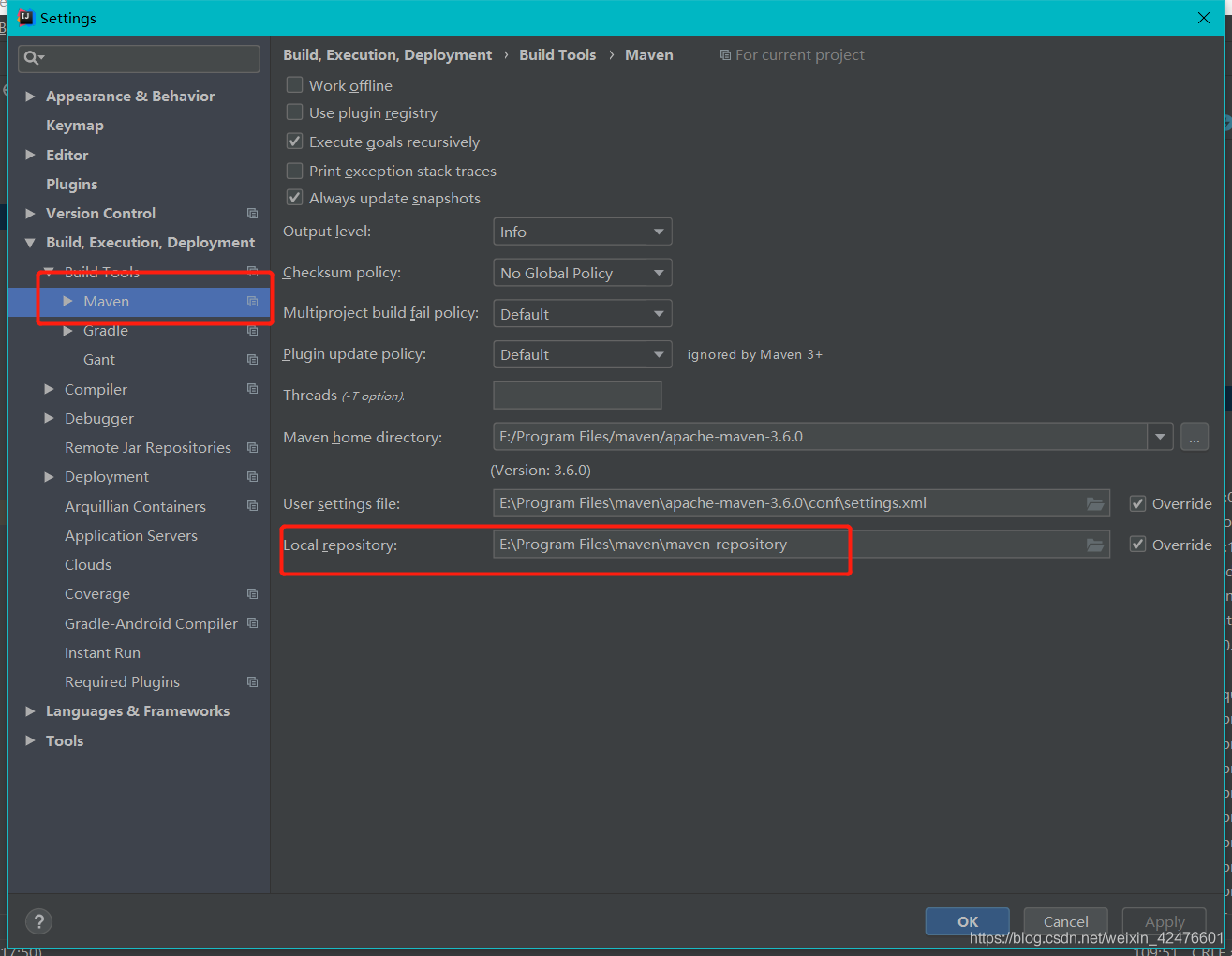
Task: Select Plugins in settings tree
Action: pos(72,185)
